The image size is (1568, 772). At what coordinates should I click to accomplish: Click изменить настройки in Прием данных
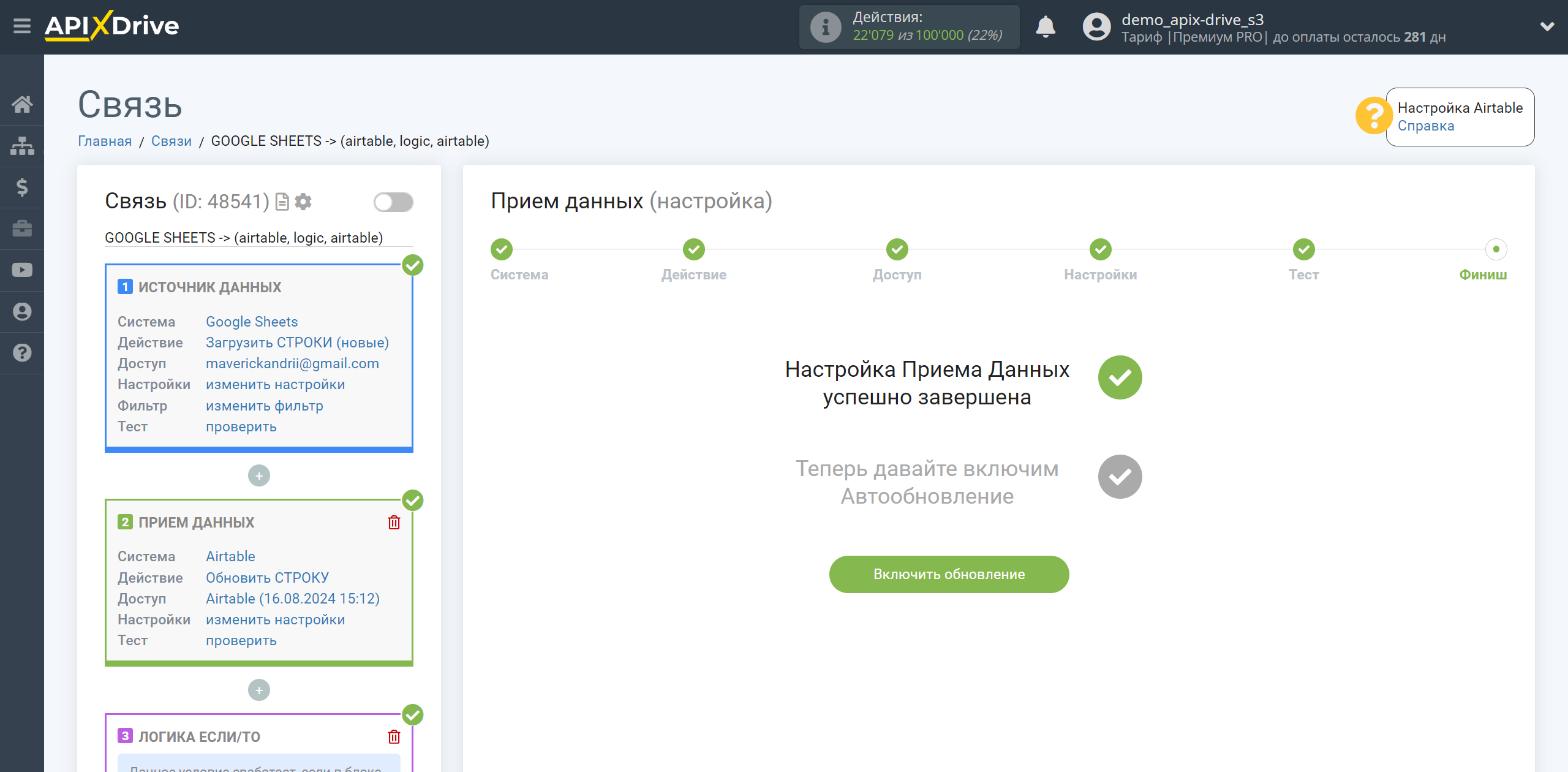pyautogui.click(x=275, y=619)
